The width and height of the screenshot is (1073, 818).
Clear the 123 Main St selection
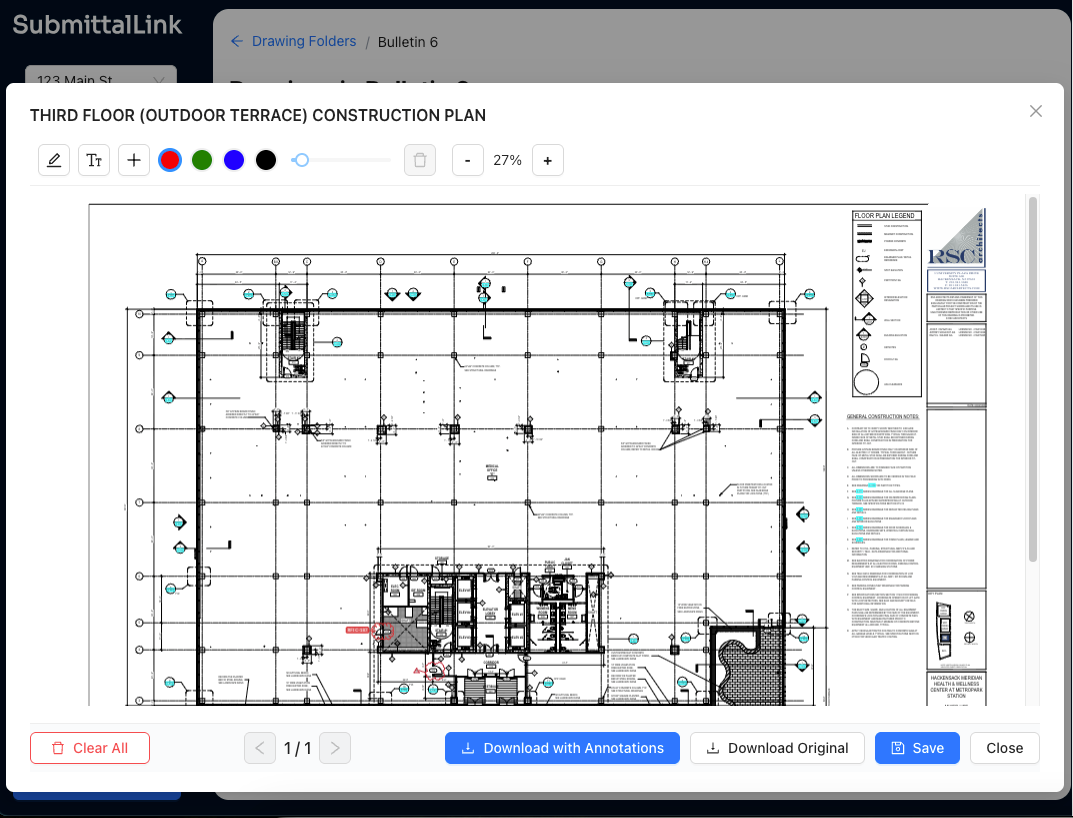(x=157, y=80)
